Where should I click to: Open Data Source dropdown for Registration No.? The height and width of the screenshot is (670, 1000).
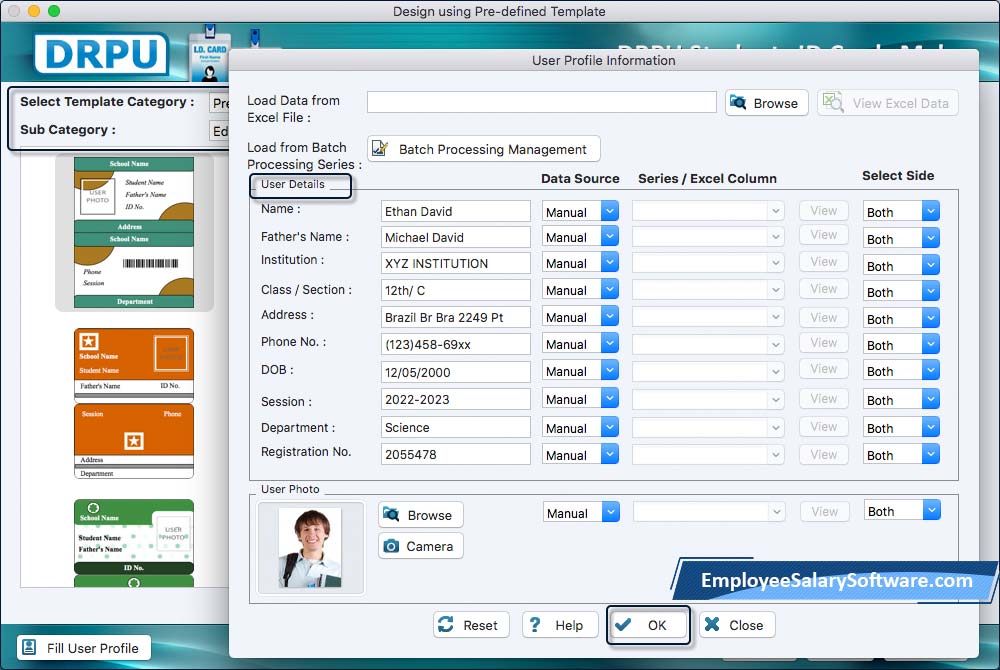(x=580, y=455)
